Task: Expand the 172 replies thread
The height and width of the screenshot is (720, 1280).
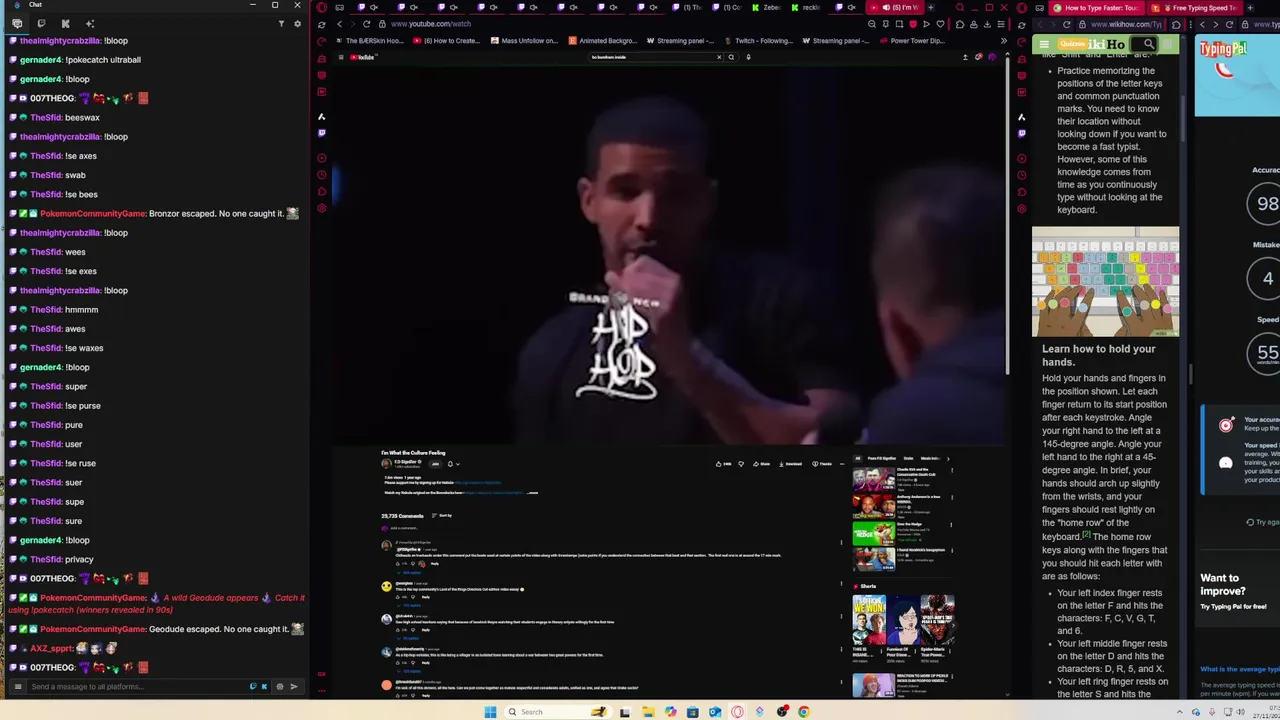Action: pos(411,605)
